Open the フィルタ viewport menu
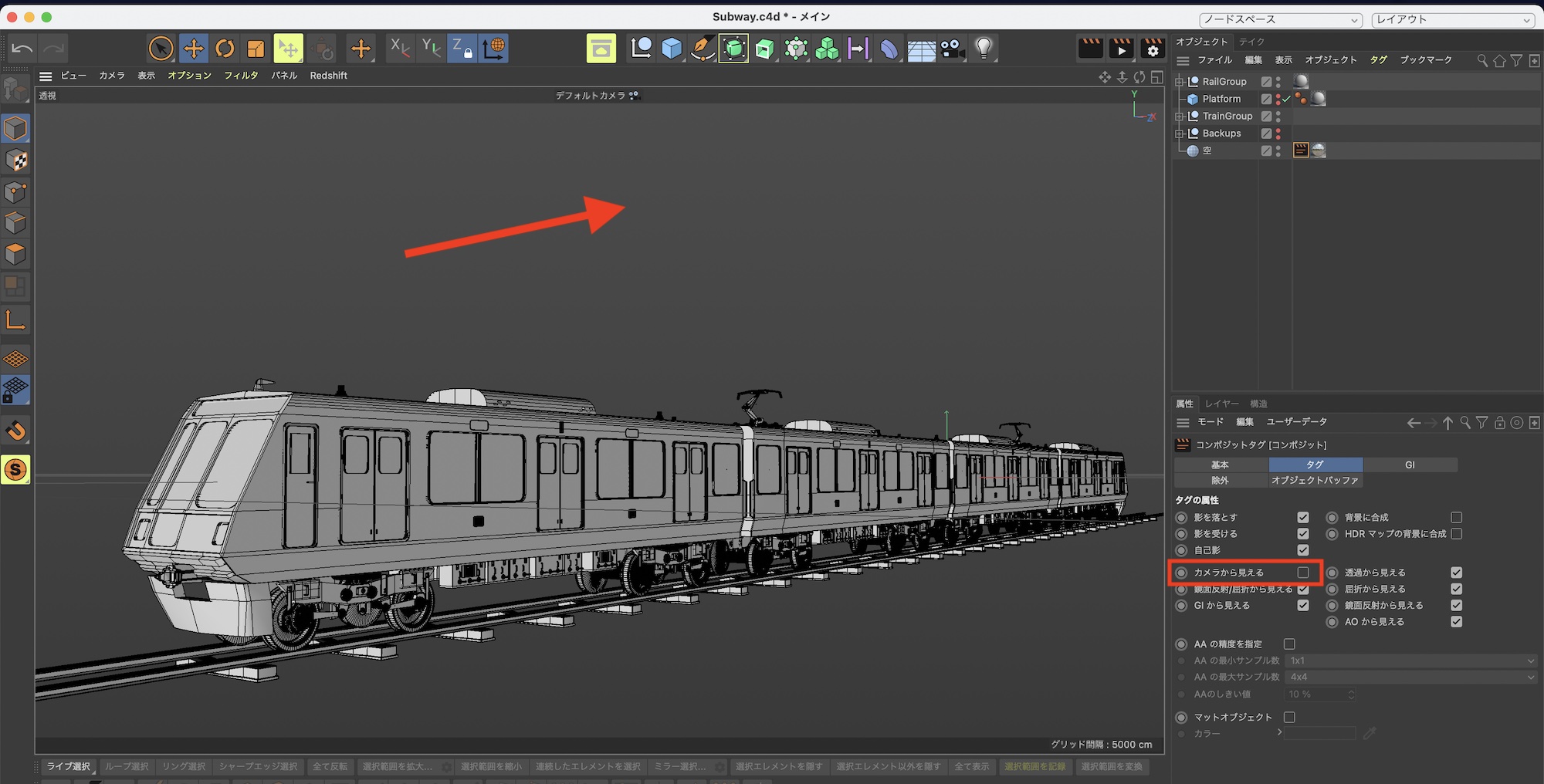1544x784 pixels. (x=241, y=76)
